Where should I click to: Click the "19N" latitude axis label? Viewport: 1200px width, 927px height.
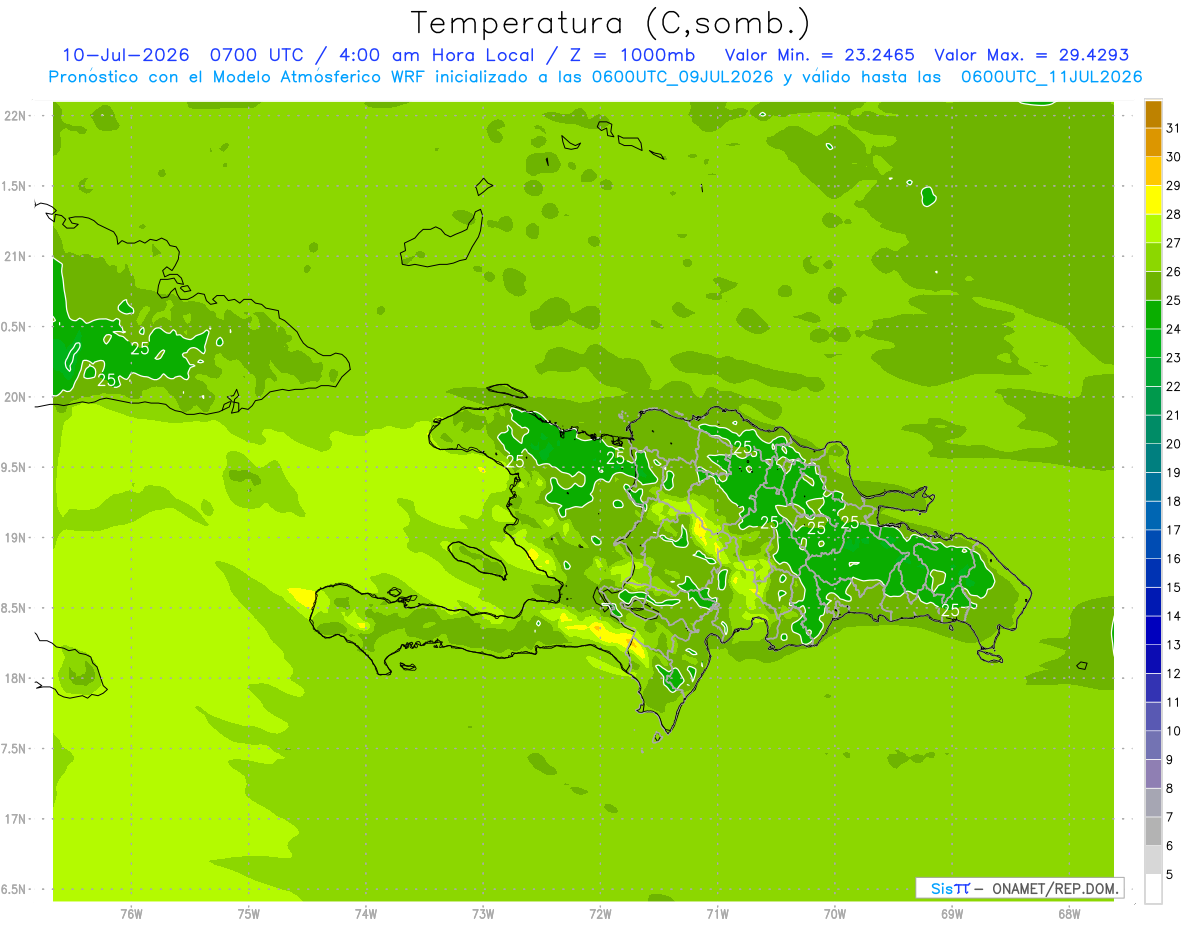(17, 538)
